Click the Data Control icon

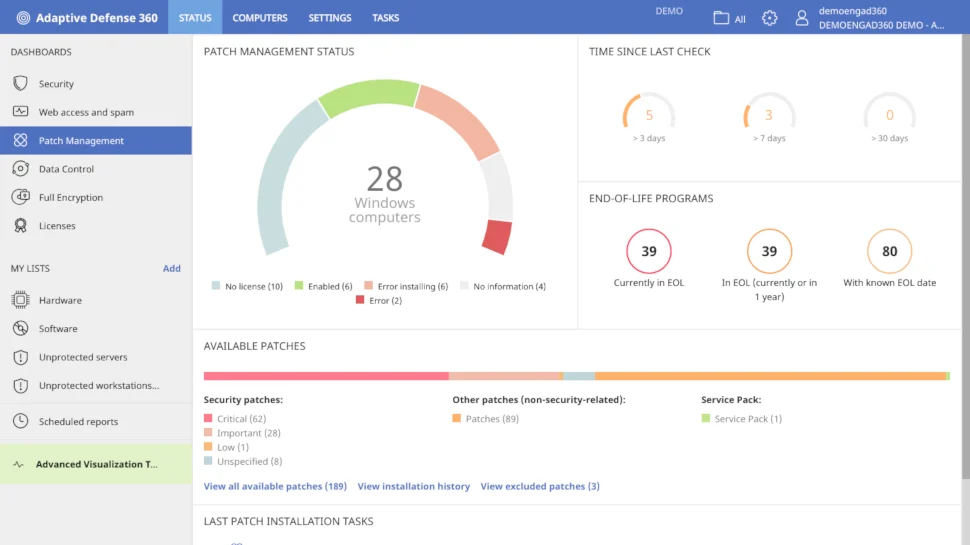pos(20,169)
